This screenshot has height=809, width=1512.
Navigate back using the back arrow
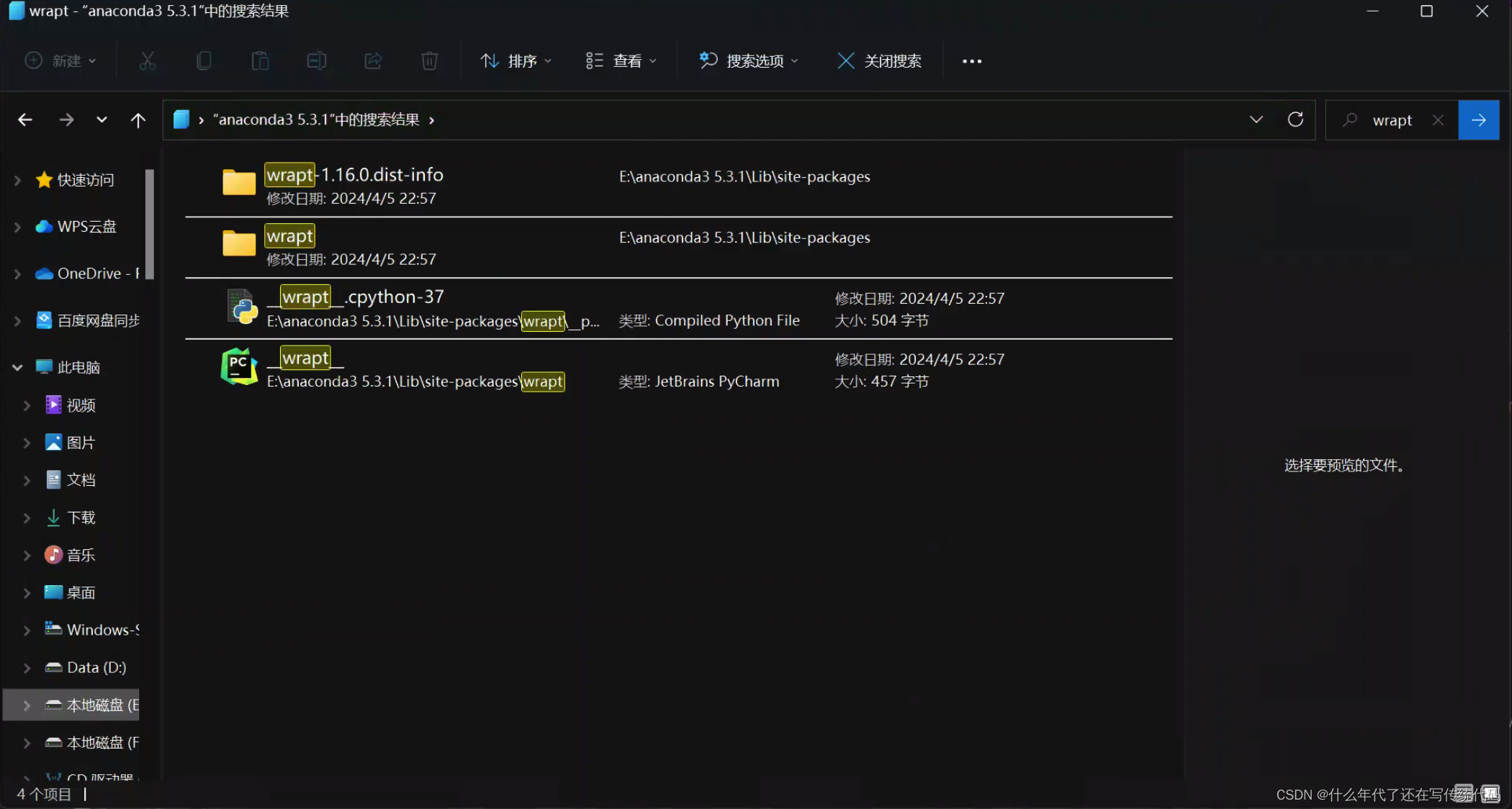click(x=24, y=119)
